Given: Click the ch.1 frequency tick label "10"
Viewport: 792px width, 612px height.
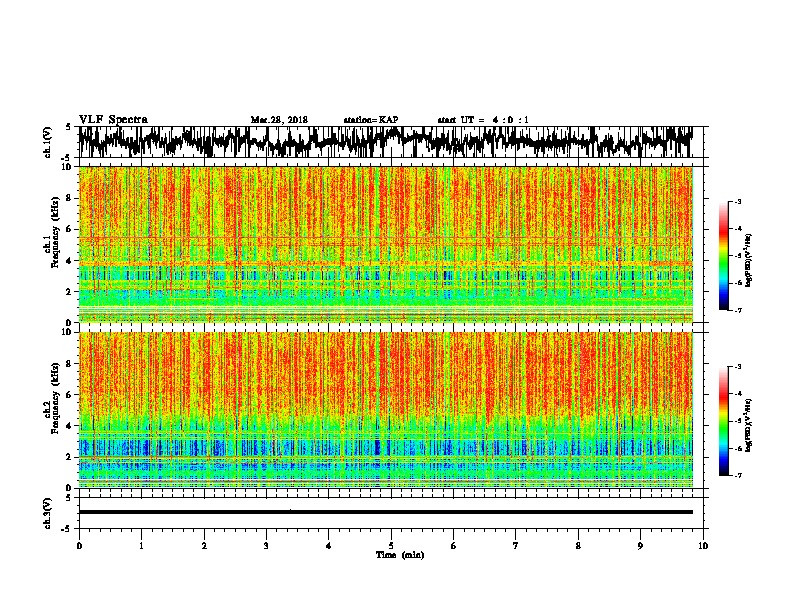Looking at the screenshot, I should click(68, 167).
